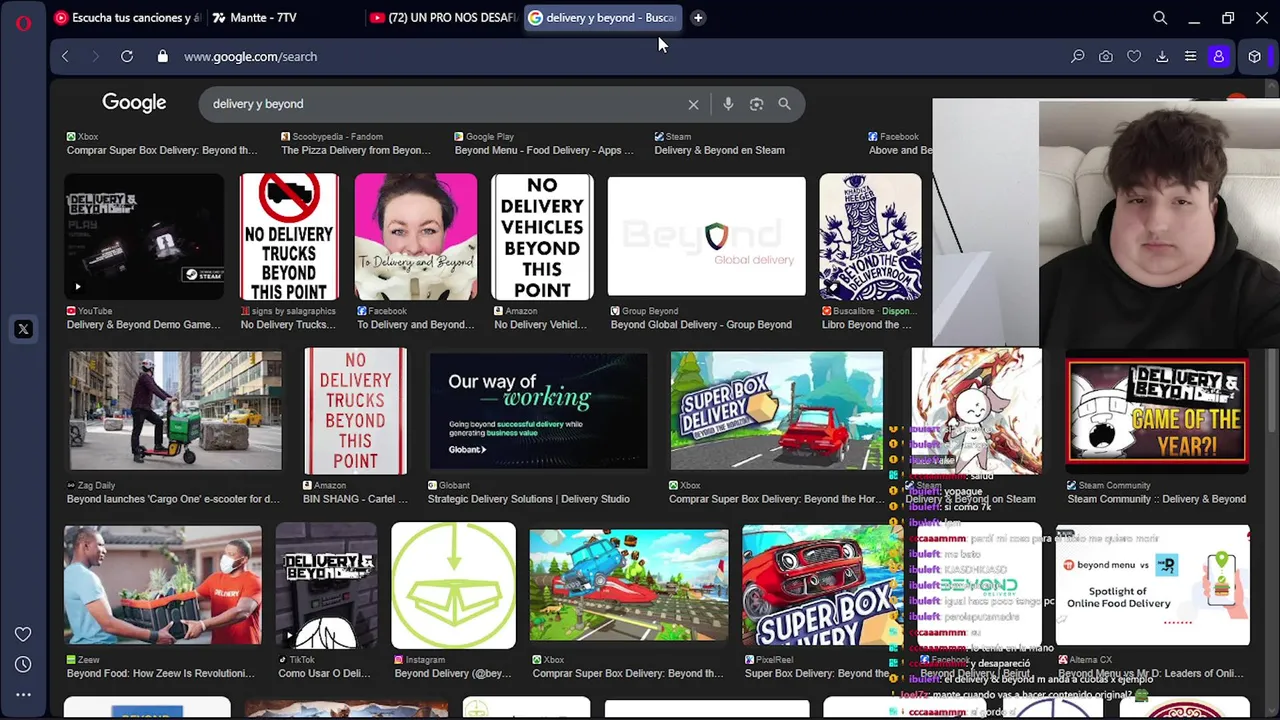The width and height of the screenshot is (1280, 720).
Task: View site security padlock info
Action: 163,56
